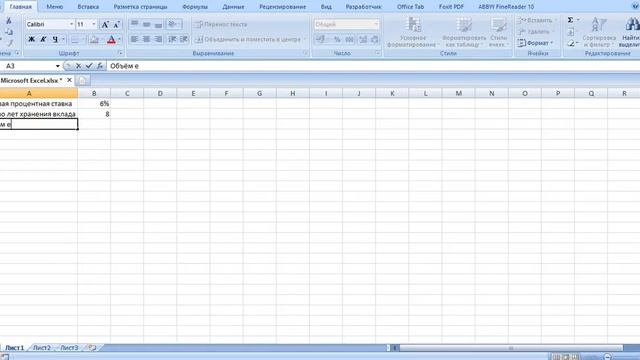This screenshot has width=640, height=360.
Task: Center cell text horizontally
Action: point(147,39)
